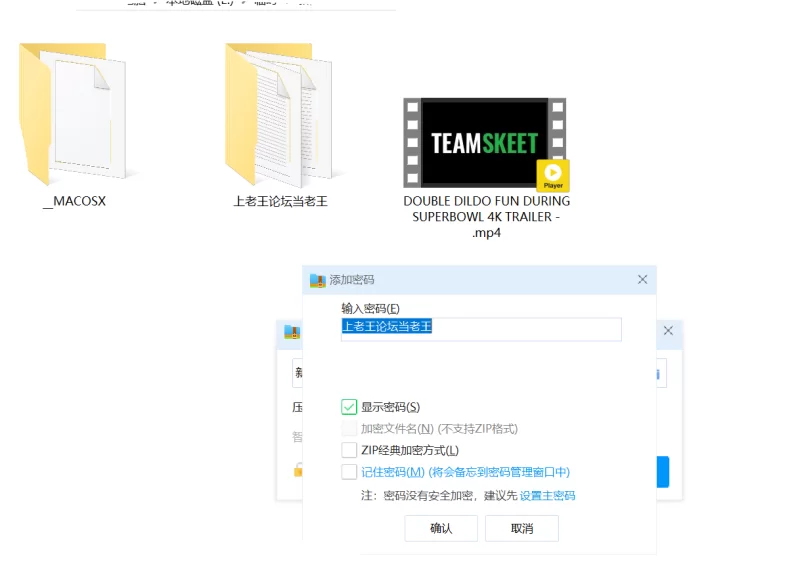Click the DOUBLE DILDO FUN mp4 filename
The width and height of the screenshot is (800, 577).
tap(486, 217)
